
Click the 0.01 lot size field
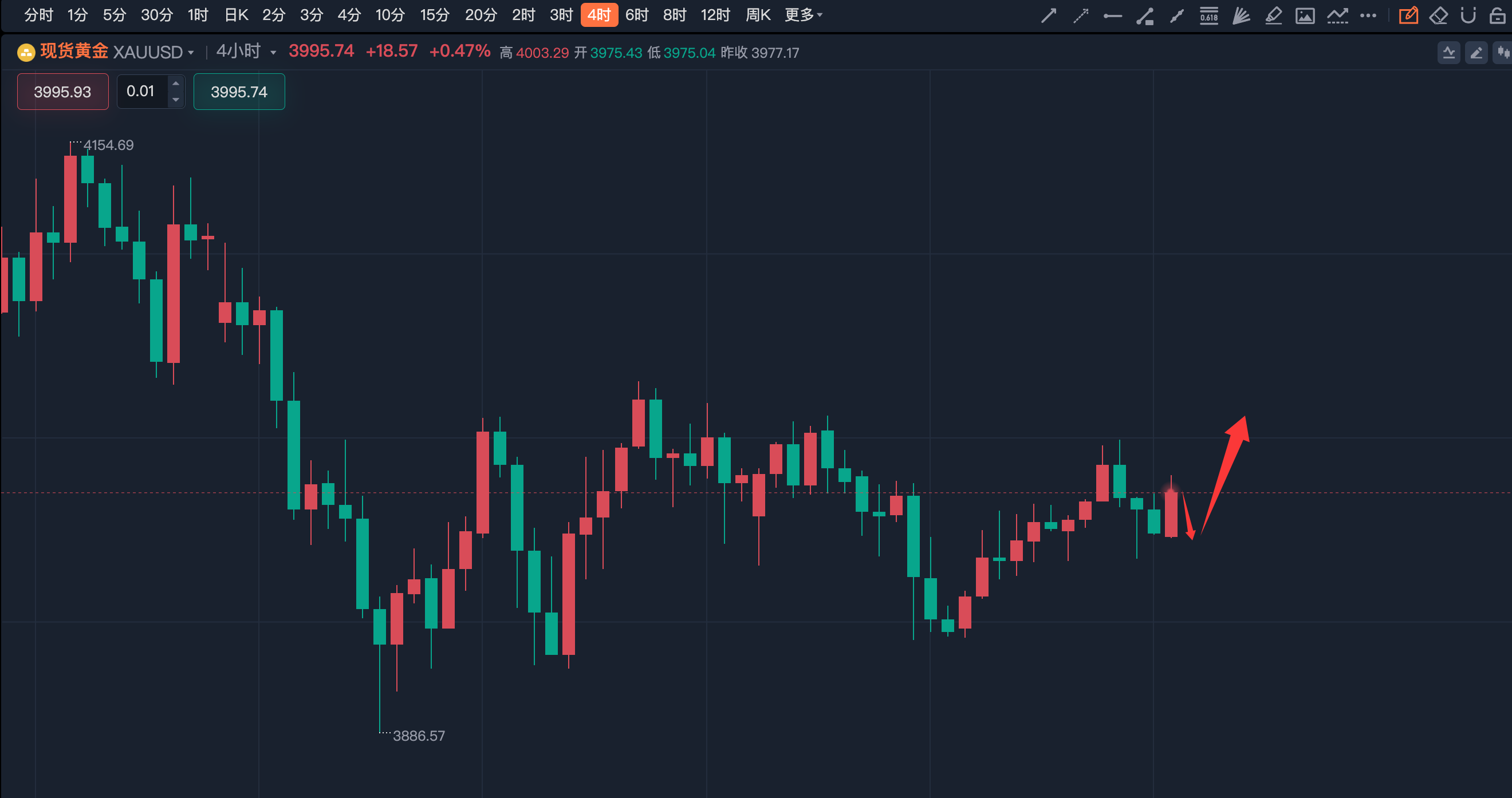point(141,92)
